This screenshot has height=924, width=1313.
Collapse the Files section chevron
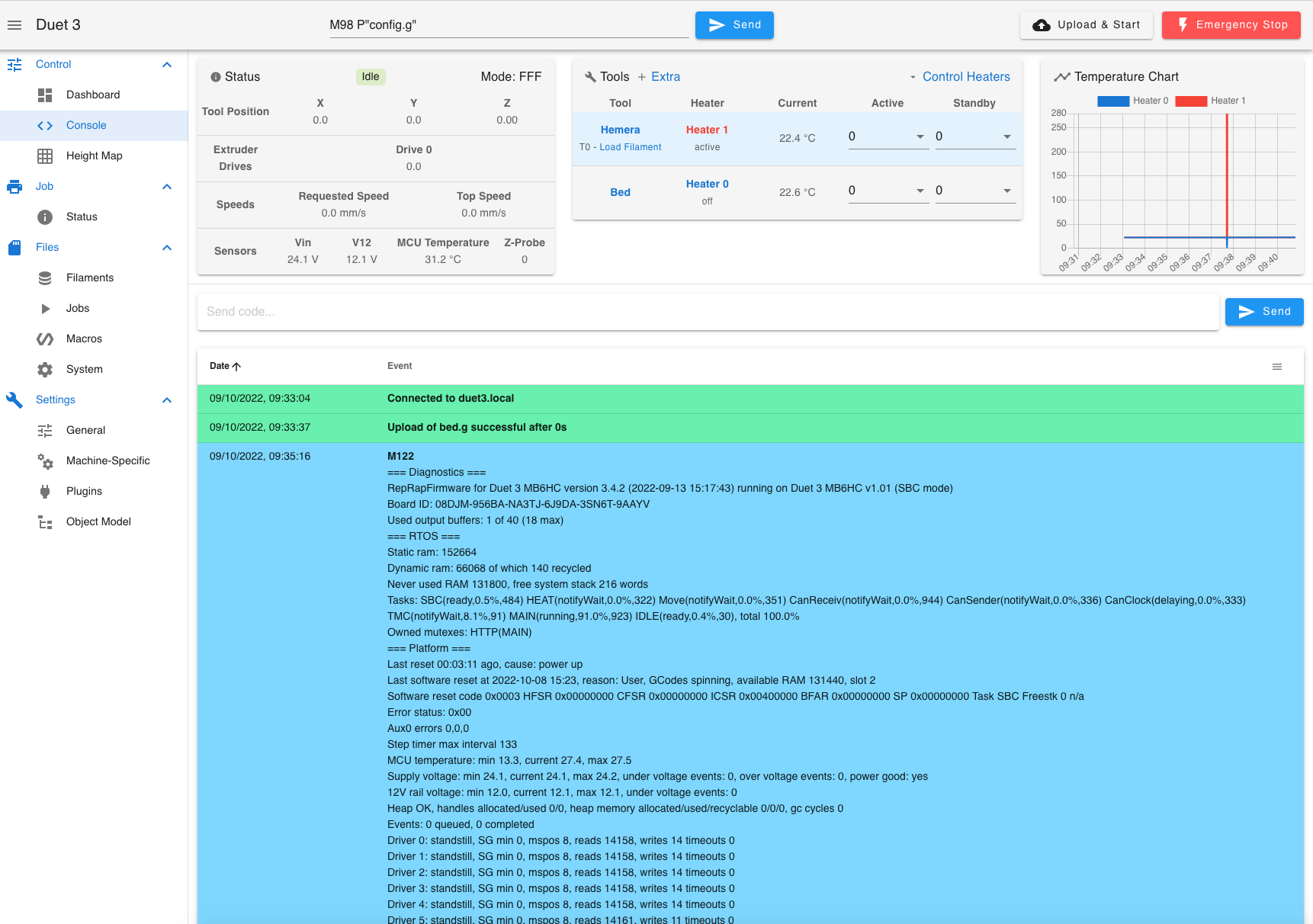coord(167,248)
